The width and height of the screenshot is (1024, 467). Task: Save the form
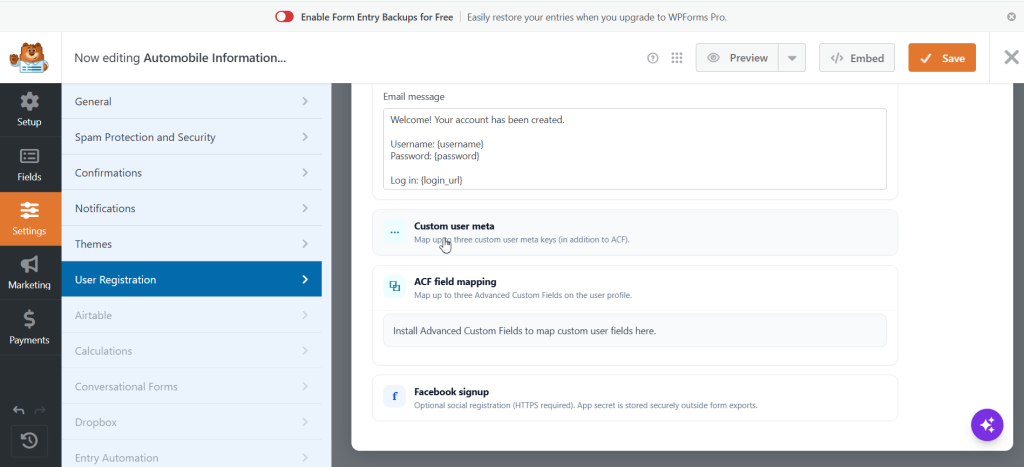(x=942, y=58)
